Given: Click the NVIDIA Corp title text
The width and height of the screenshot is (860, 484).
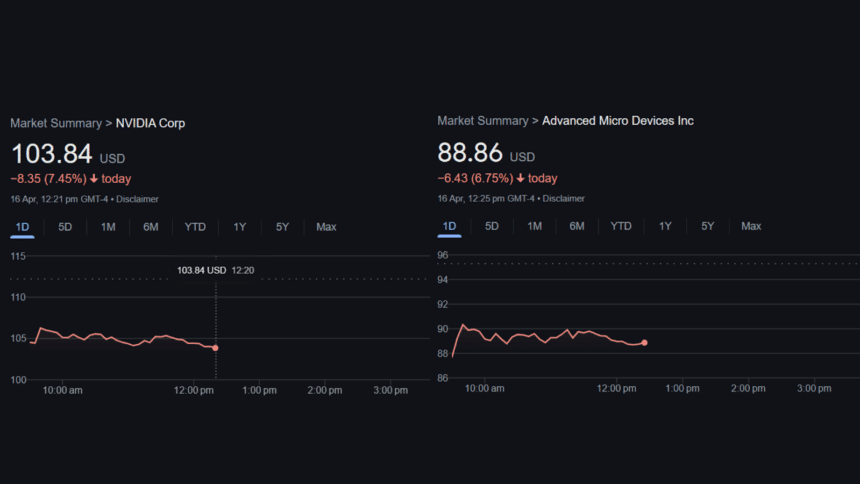Looking at the screenshot, I should click(150, 123).
